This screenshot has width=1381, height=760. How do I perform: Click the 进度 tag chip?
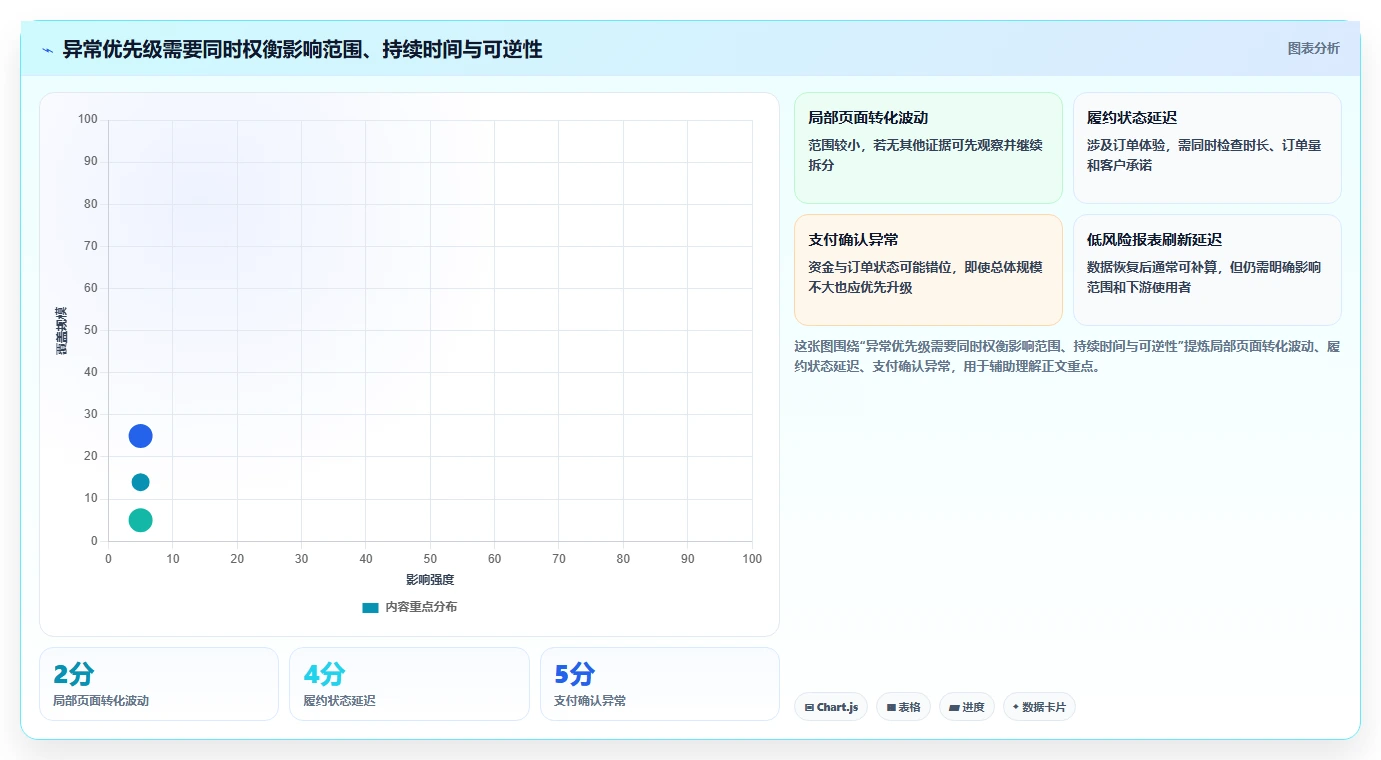tap(967, 707)
